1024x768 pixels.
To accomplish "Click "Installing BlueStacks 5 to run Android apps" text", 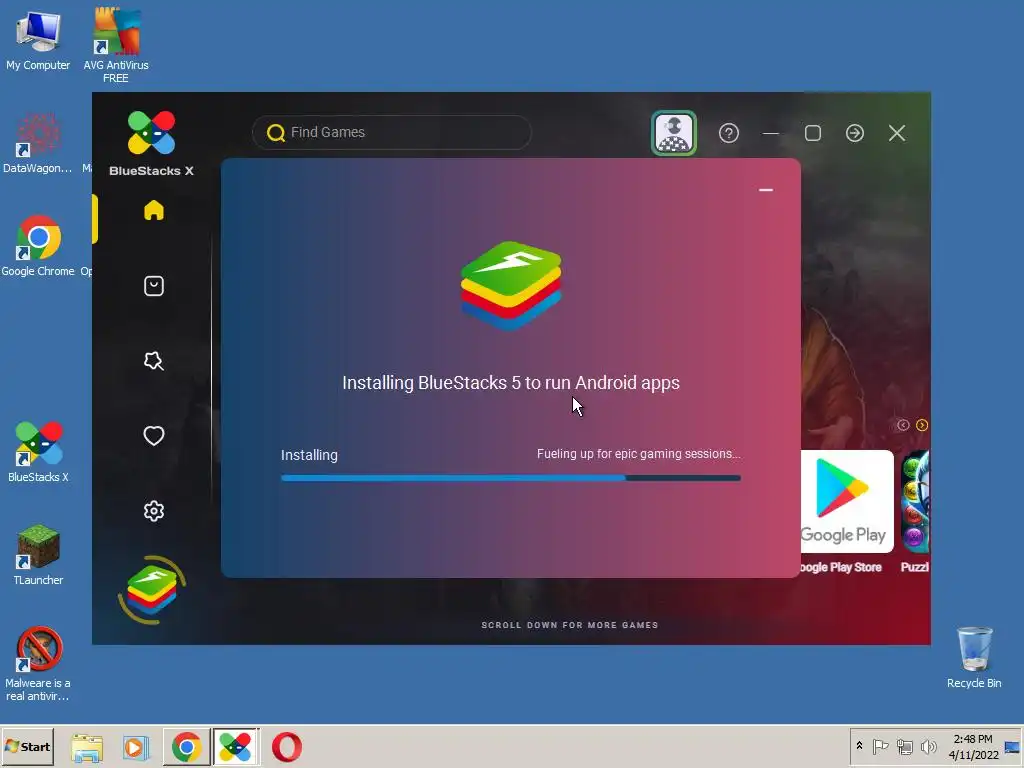I will coord(511,383).
